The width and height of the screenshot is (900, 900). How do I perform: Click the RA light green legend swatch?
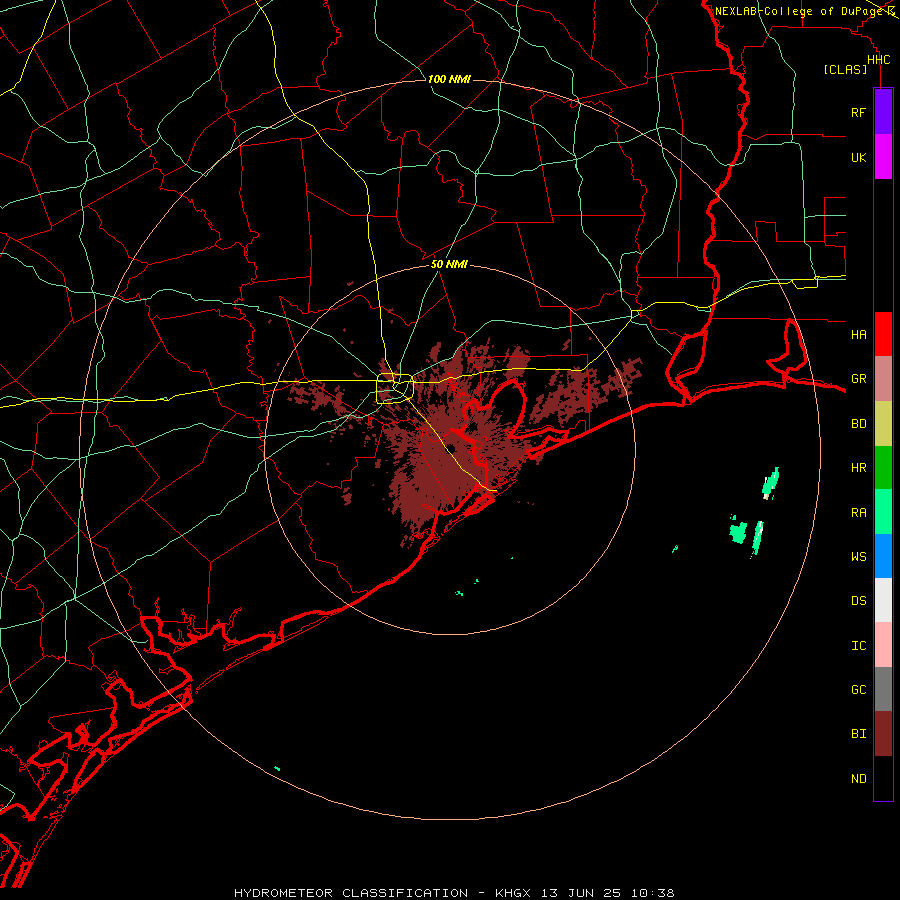[x=883, y=511]
